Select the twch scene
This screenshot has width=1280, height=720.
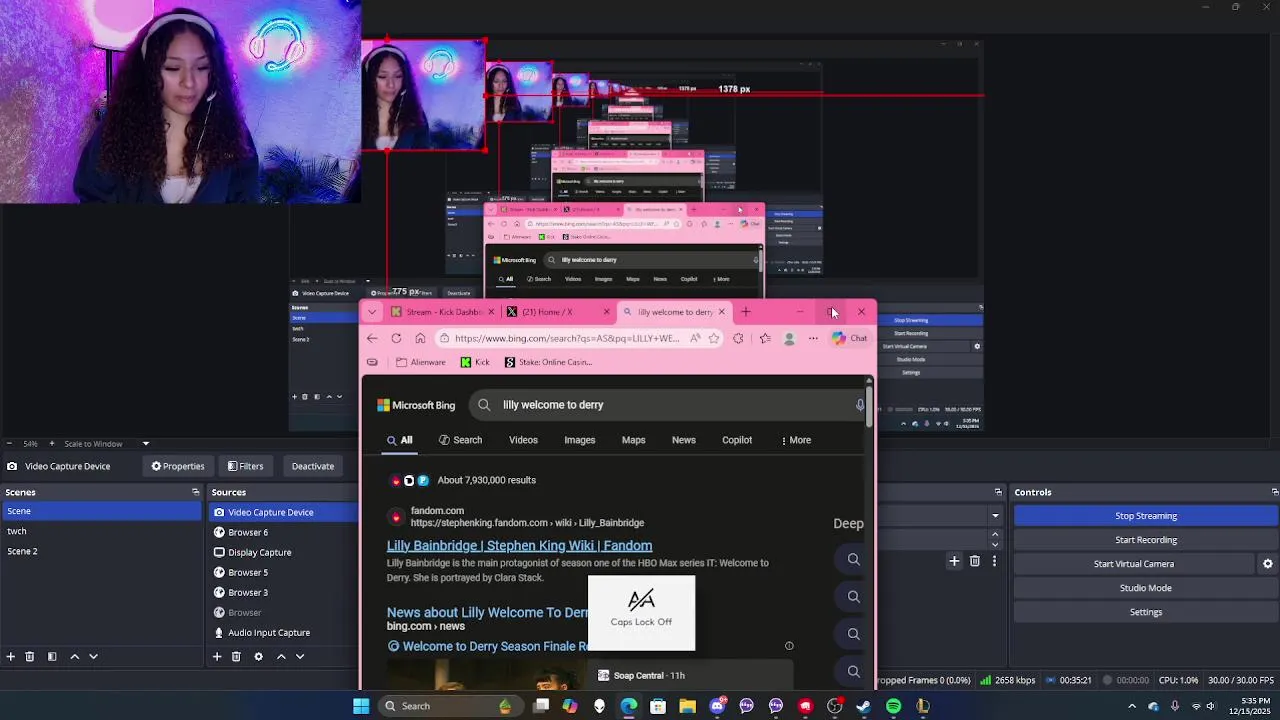point(101,531)
